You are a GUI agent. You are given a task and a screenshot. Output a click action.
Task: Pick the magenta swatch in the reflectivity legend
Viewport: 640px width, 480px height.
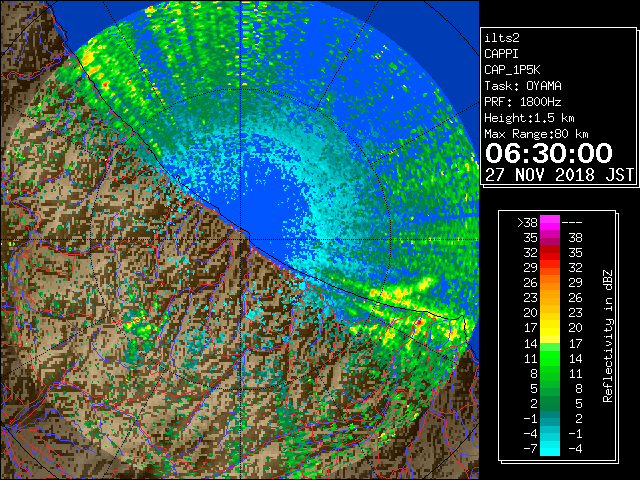pos(550,223)
